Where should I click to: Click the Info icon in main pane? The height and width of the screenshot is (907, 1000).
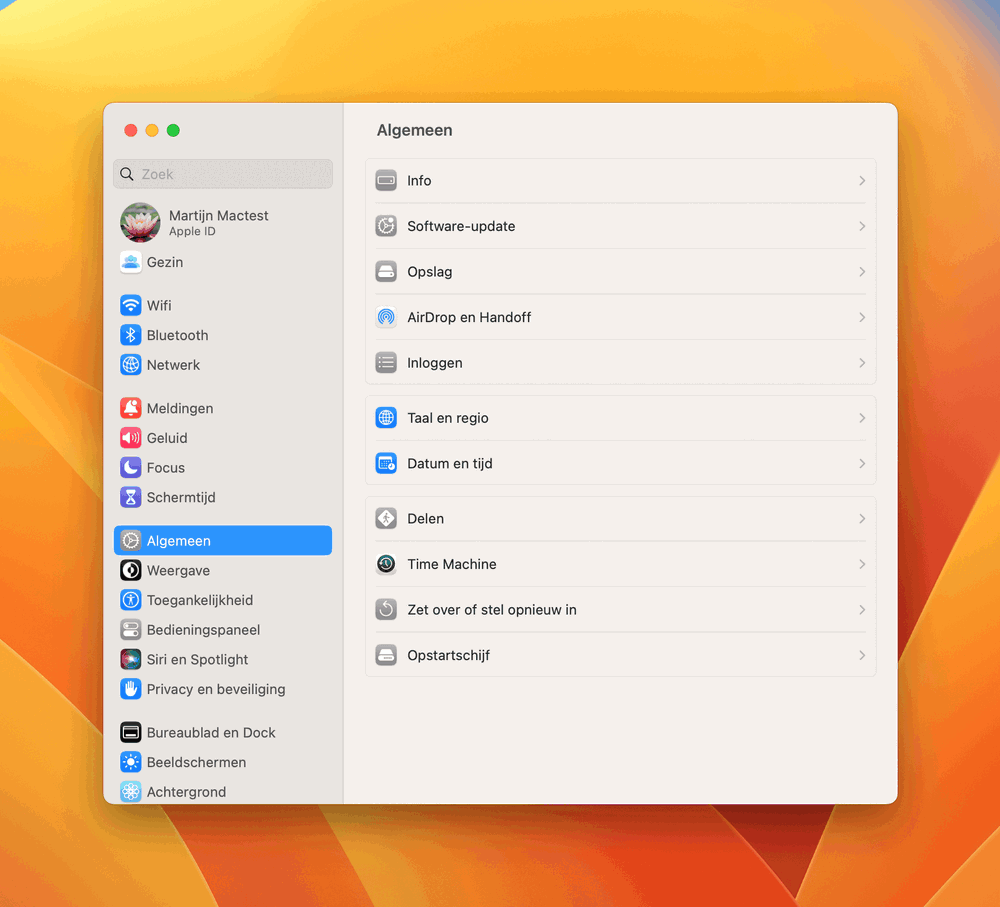point(386,181)
